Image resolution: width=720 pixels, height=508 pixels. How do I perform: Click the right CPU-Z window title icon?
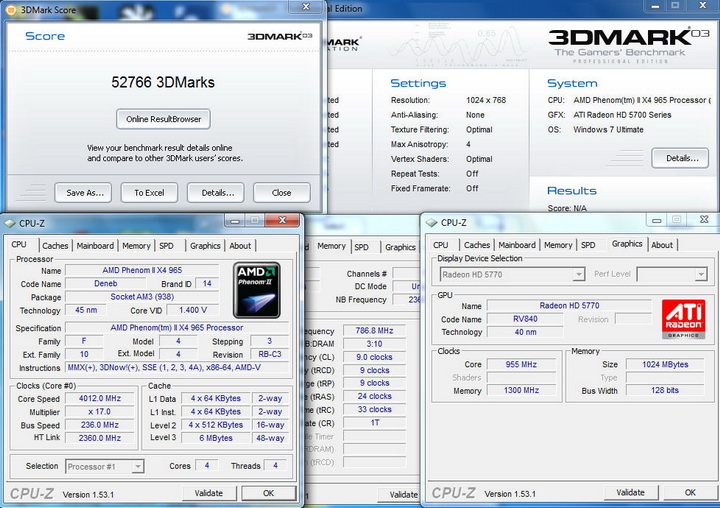432,223
